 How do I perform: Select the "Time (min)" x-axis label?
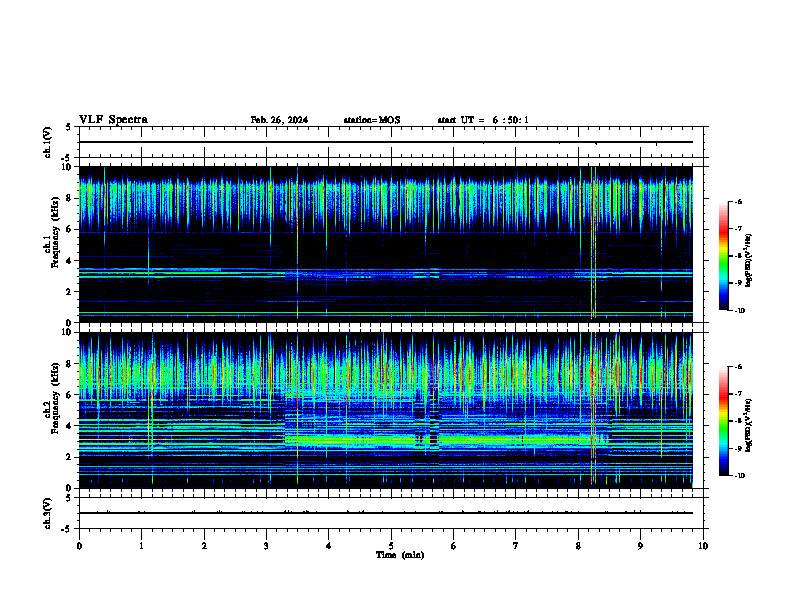coord(400,555)
